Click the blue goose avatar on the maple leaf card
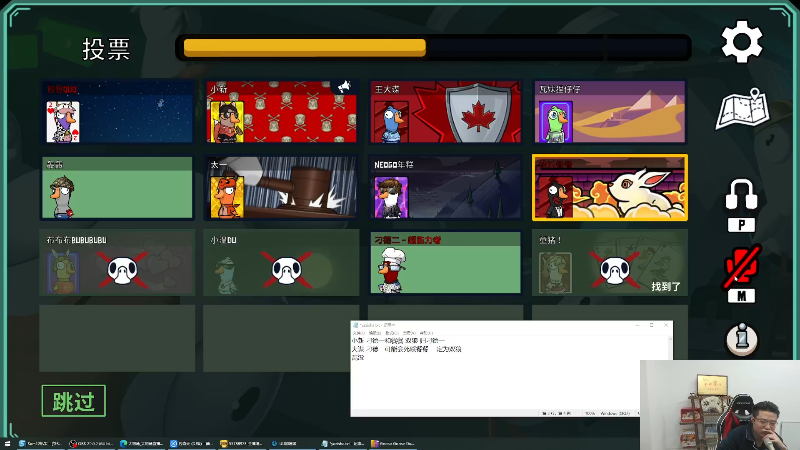The image size is (800, 450). [391, 122]
